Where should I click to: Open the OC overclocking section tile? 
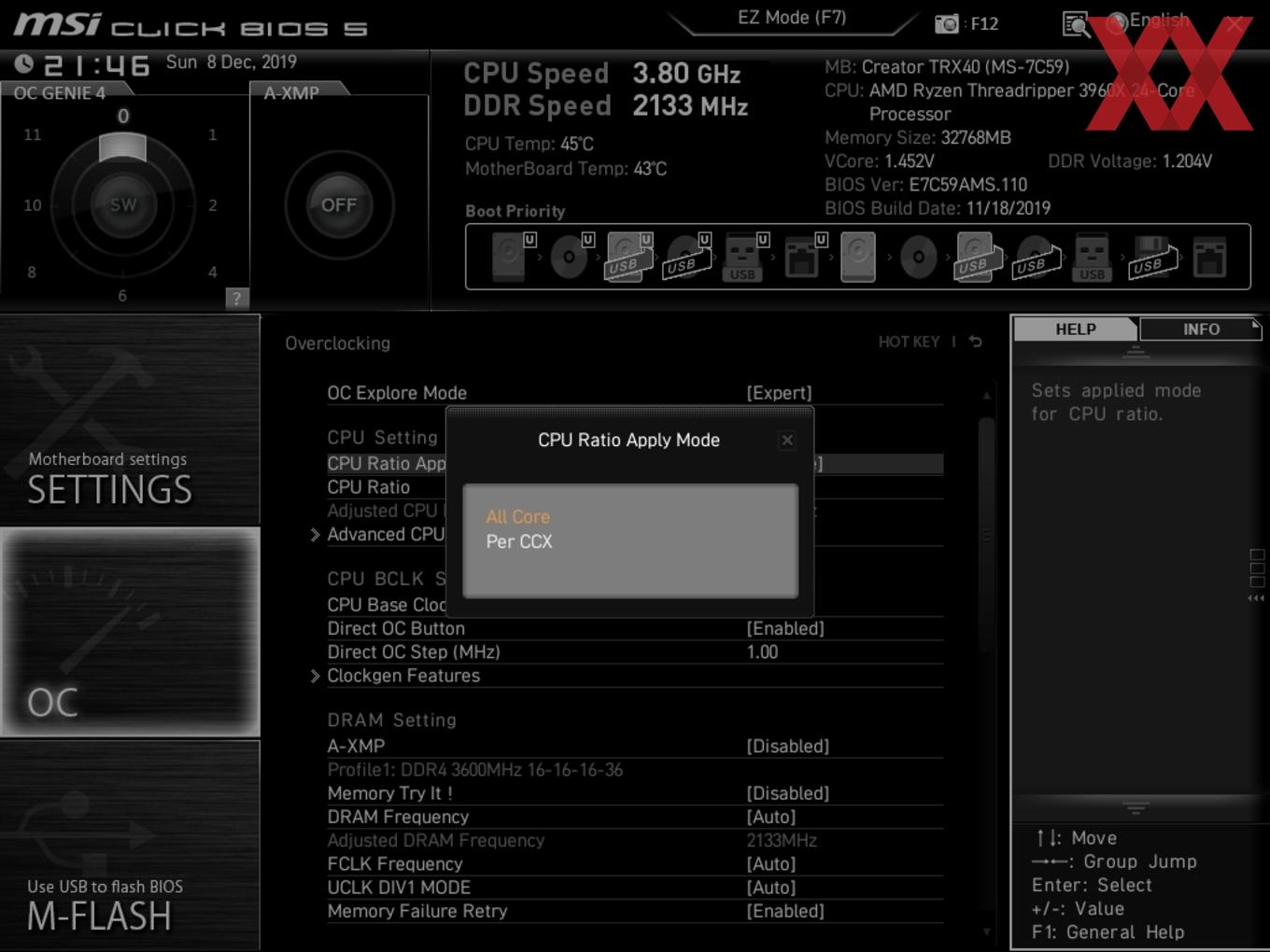(x=131, y=632)
